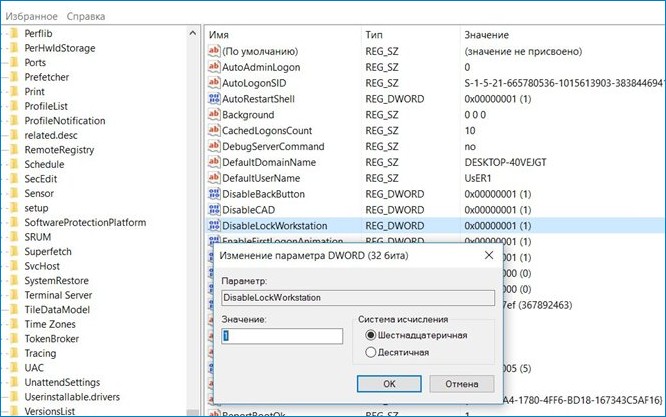Screen dimensions: 666x417
Task: Click the Значение input field
Action: pyautogui.click(x=282, y=337)
